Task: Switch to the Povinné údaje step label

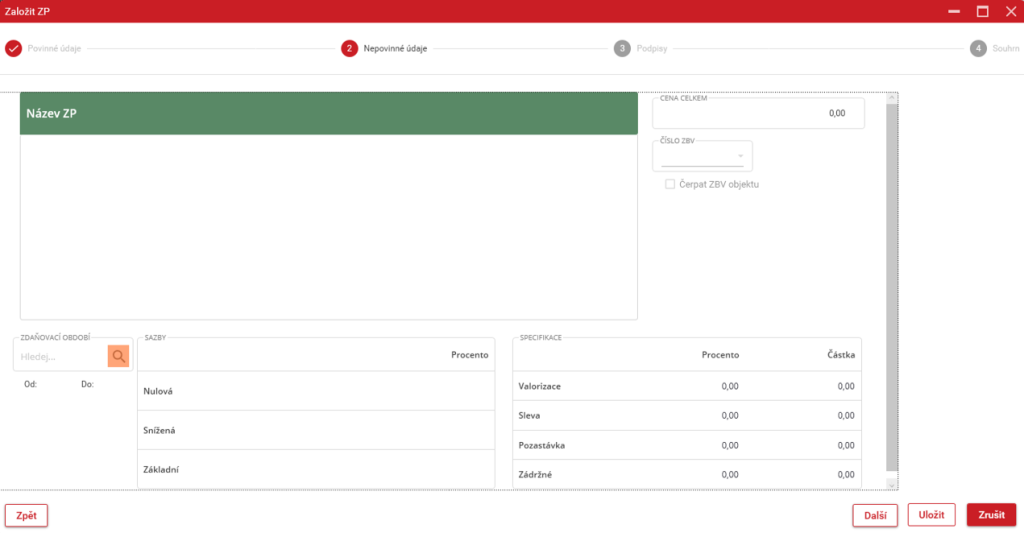Action: click(54, 48)
